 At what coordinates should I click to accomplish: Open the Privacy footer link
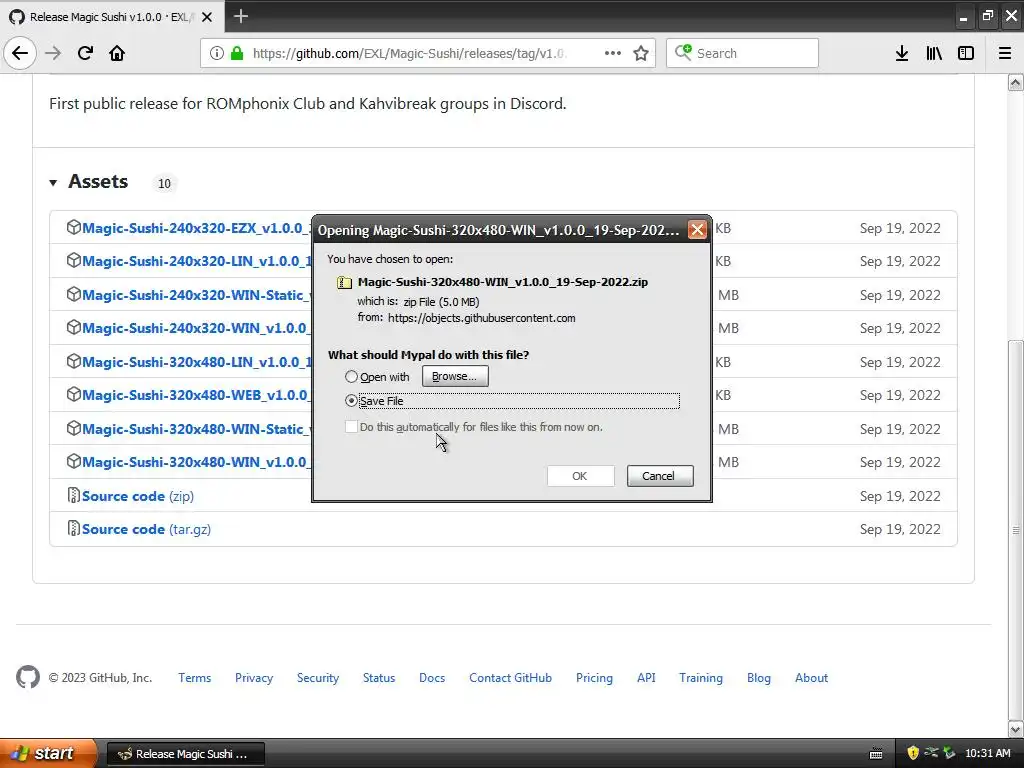pos(254,678)
